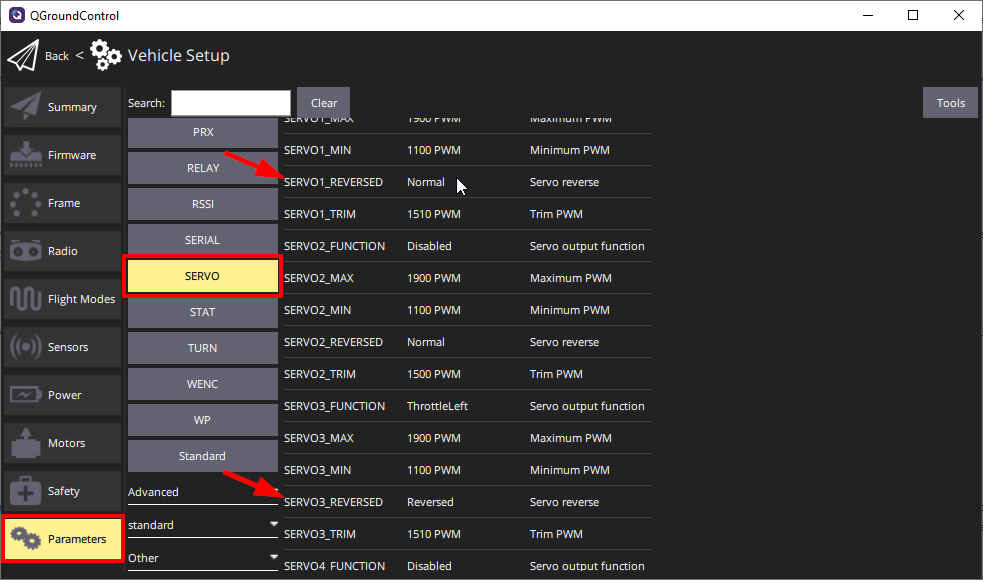Open the Tools menu button
983x580 pixels.
950,103
